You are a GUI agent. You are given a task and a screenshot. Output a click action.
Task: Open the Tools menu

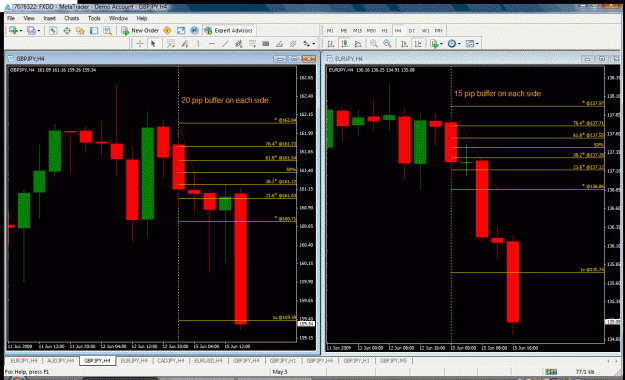[x=94, y=18]
